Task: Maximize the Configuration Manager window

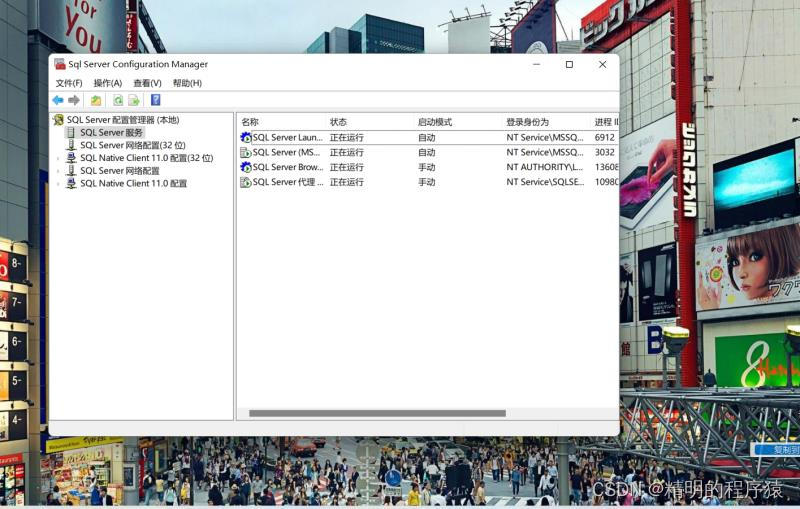Action: [x=569, y=64]
